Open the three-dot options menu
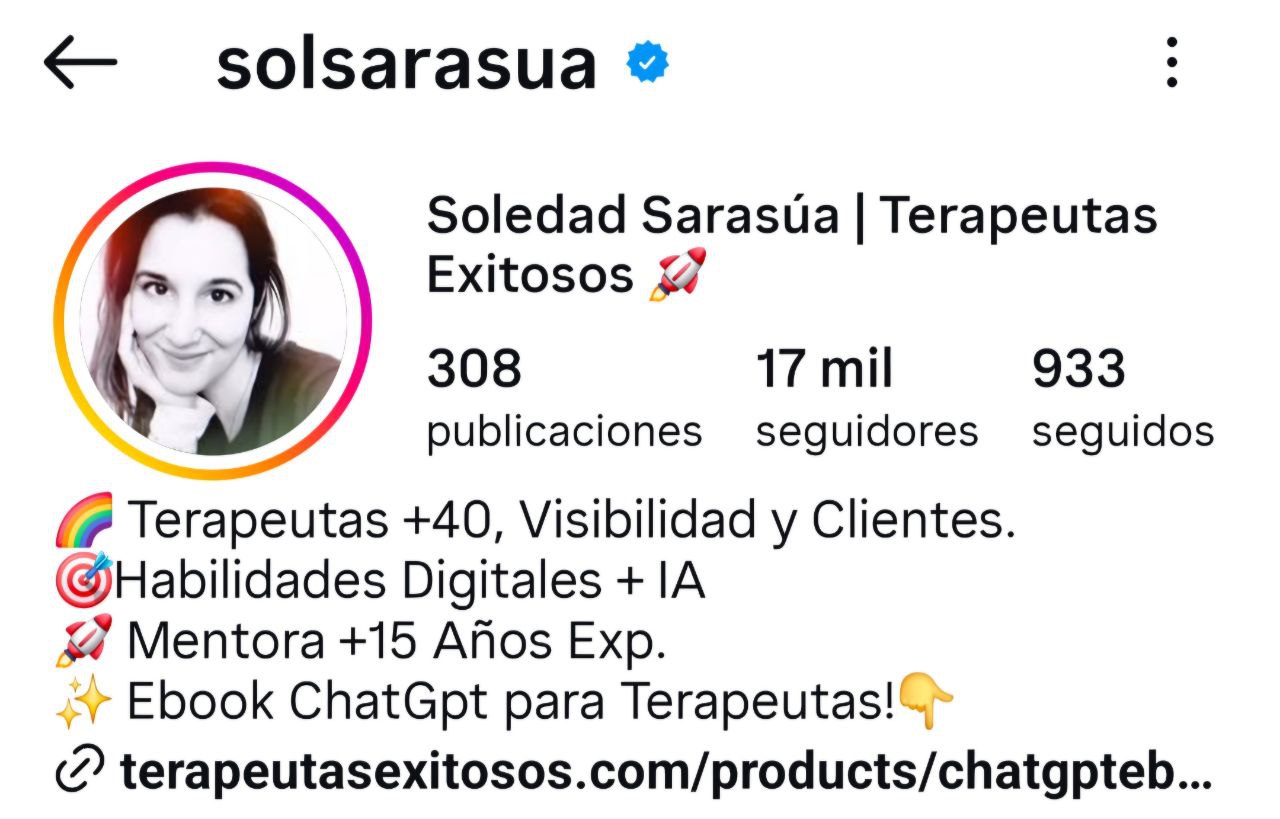 click(x=1172, y=63)
